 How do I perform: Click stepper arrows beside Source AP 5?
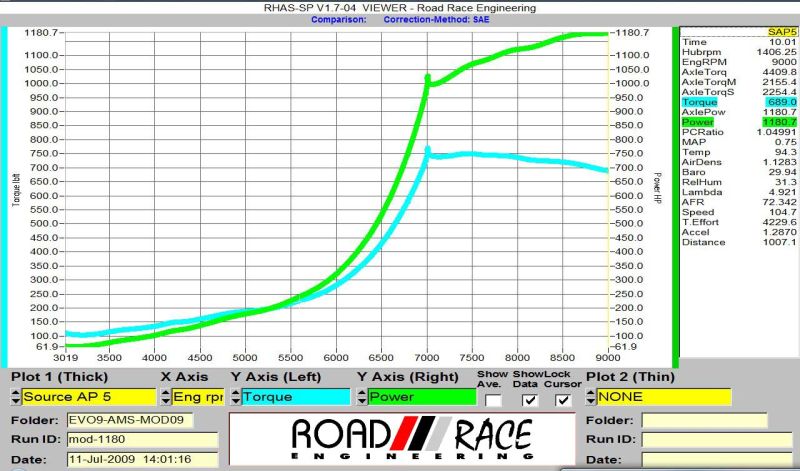pyautogui.click(x=15, y=397)
